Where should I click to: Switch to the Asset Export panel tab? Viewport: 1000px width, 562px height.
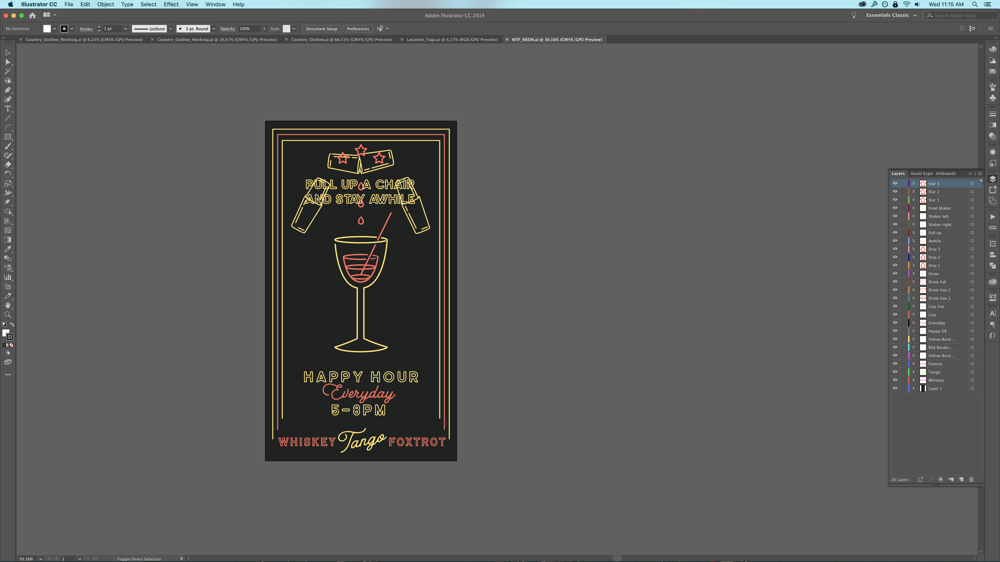point(922,174)
